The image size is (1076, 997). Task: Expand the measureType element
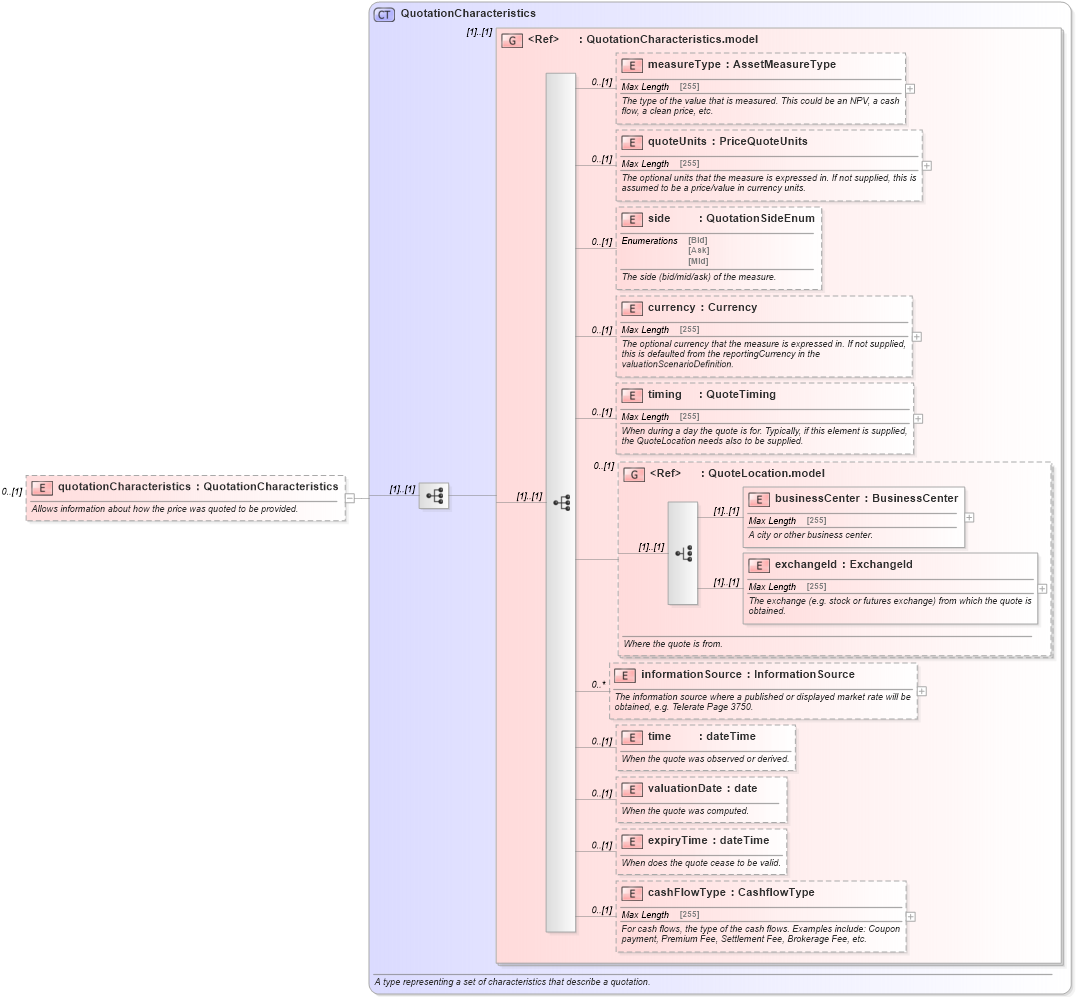pos(910,89)
